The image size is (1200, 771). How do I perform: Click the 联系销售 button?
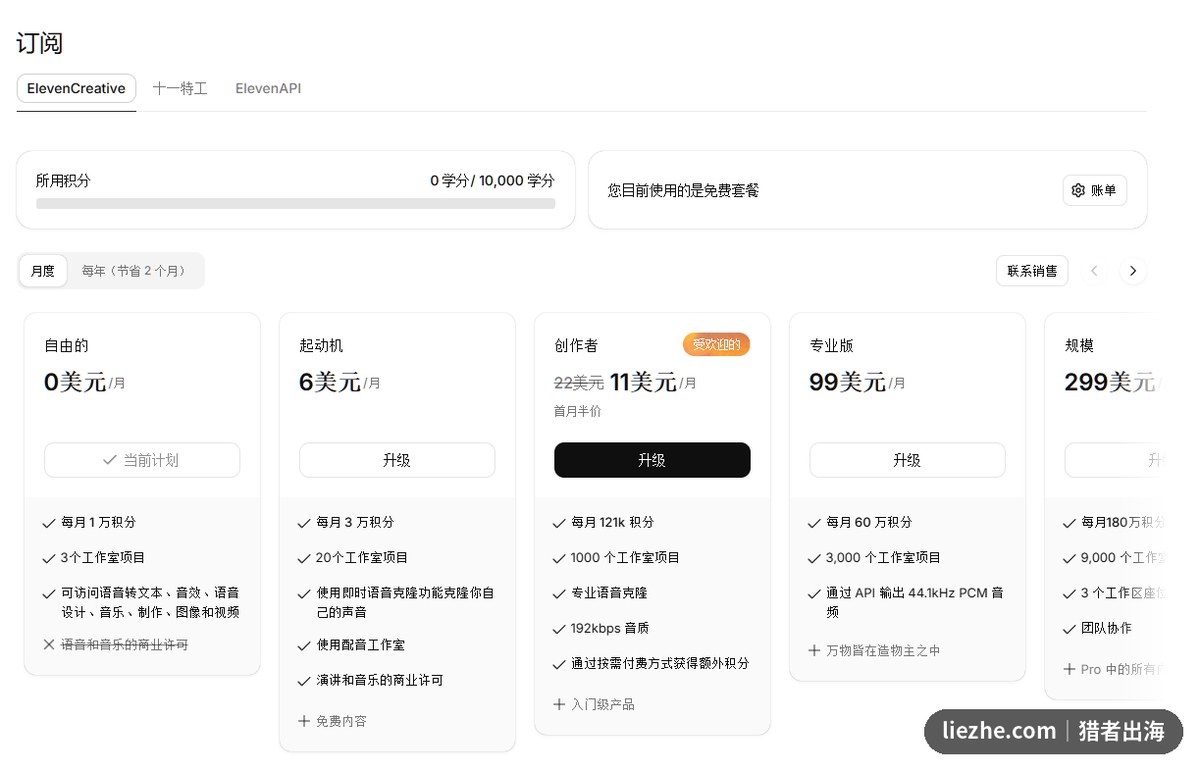point(1032,271)
